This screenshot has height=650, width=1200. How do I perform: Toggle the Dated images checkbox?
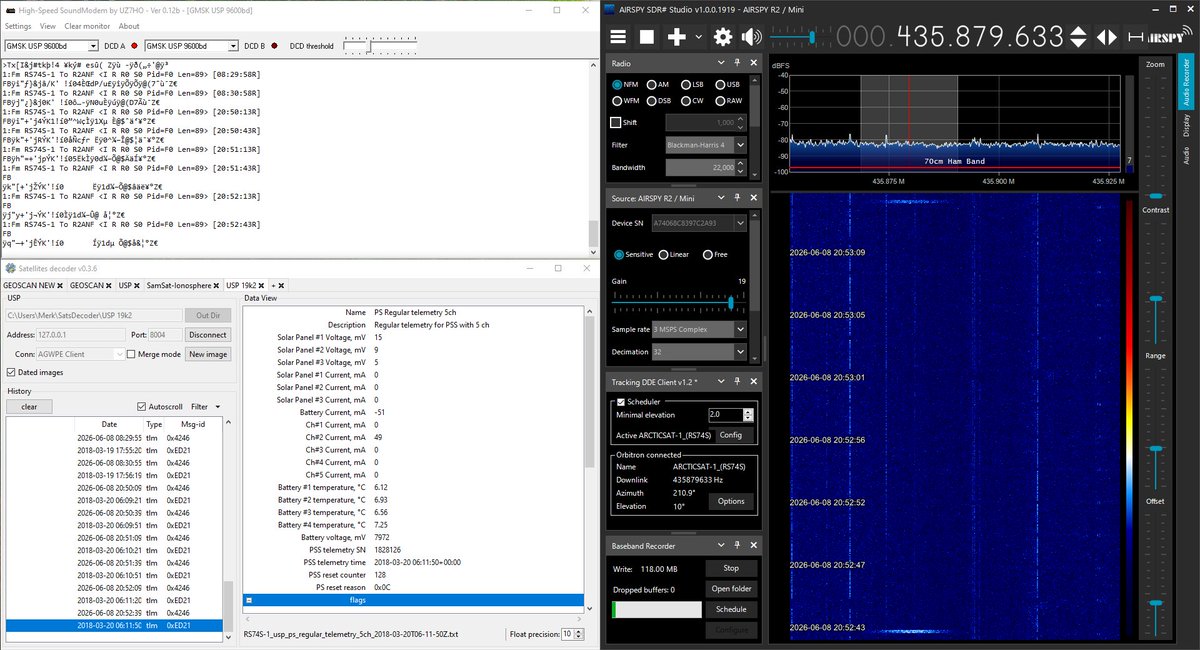pos(11,372)
